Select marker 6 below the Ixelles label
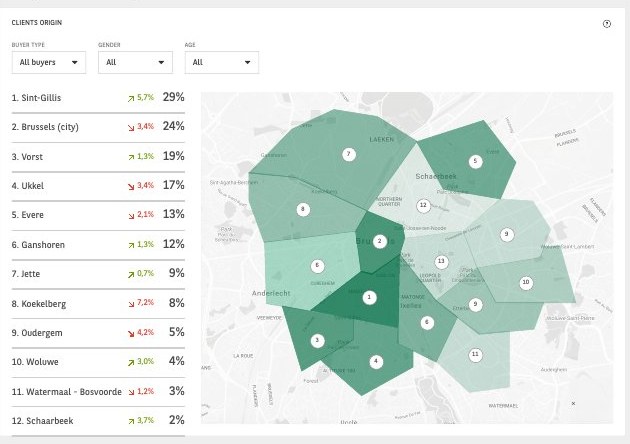Image resolution: width=630 pixels, height=444 pixels. (427, 323)
